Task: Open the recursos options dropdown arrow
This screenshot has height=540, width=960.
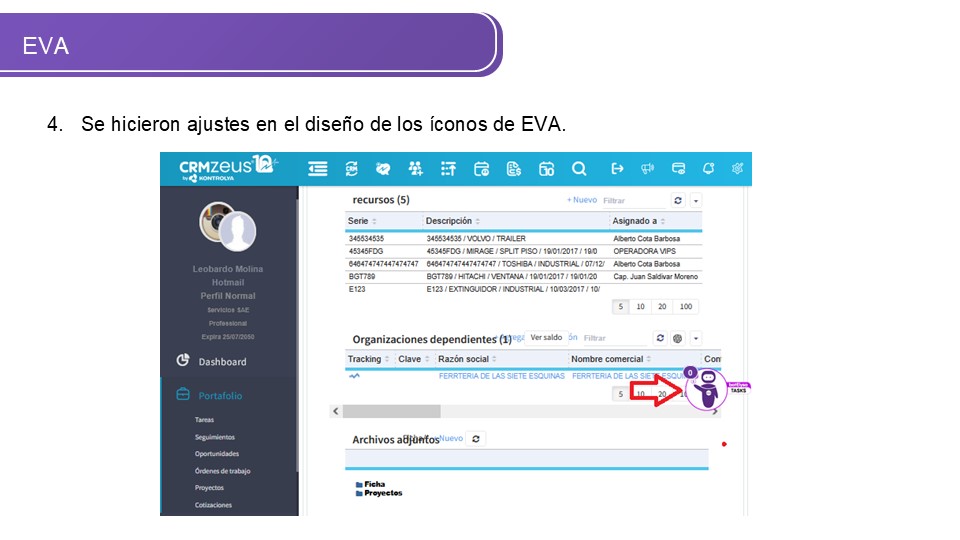Action: coord(696,200)
